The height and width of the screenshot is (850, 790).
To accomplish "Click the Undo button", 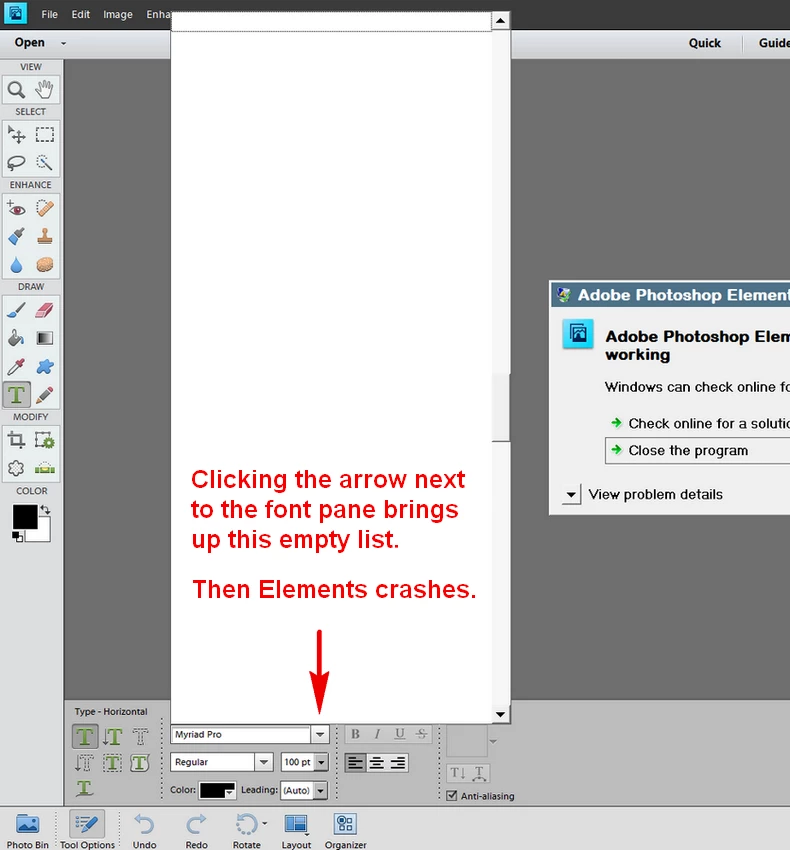I will click(x=144, y=830).
